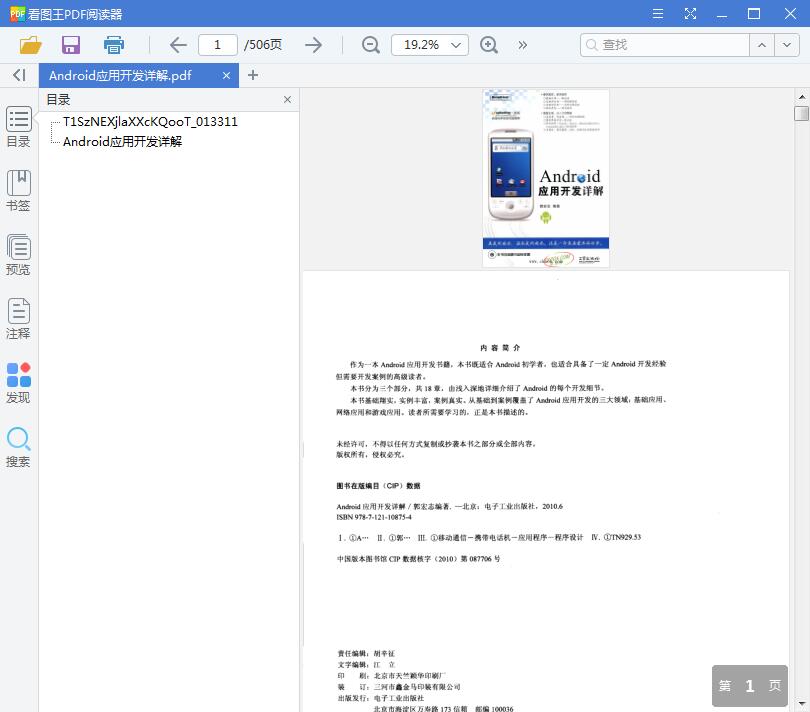This screenshot has height=712, width=810.
Task: Zoom out using the magnifier minus icon
Action: pyautogui.click(x=370, y=45)
